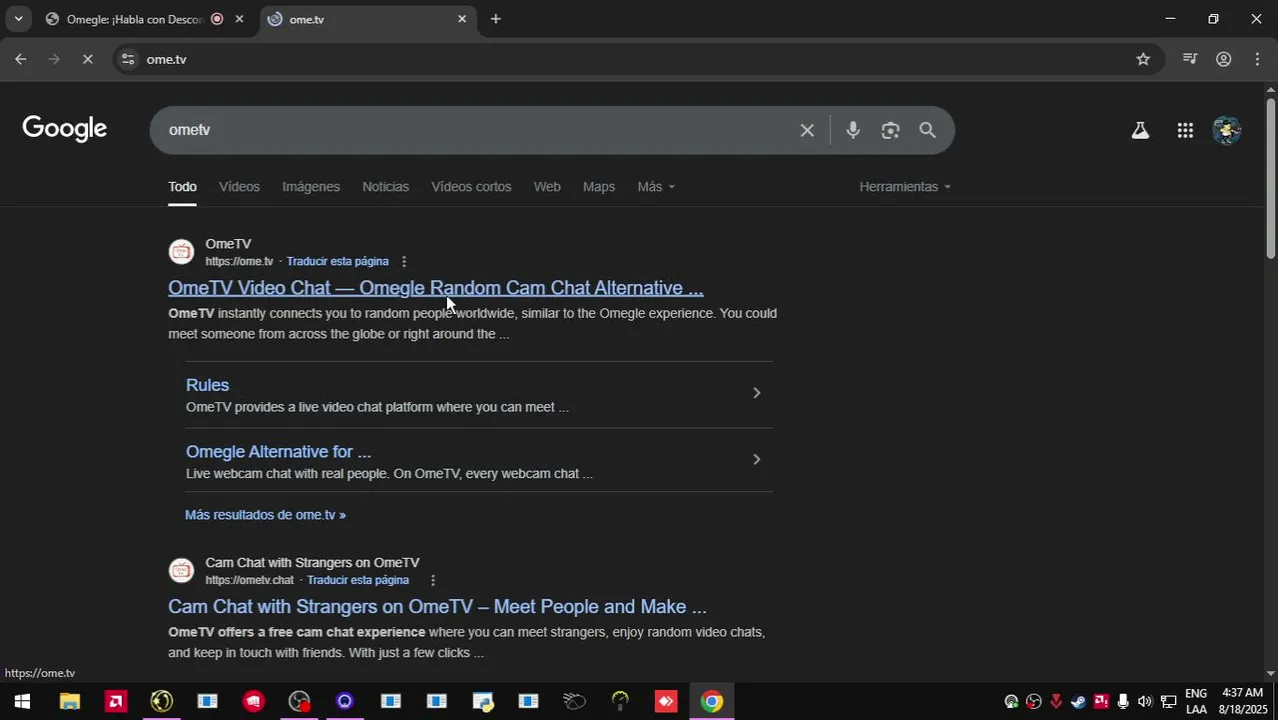The image size is (1278, 720).
Task: Open the Rules sitelink
Action: pos(207,385)
